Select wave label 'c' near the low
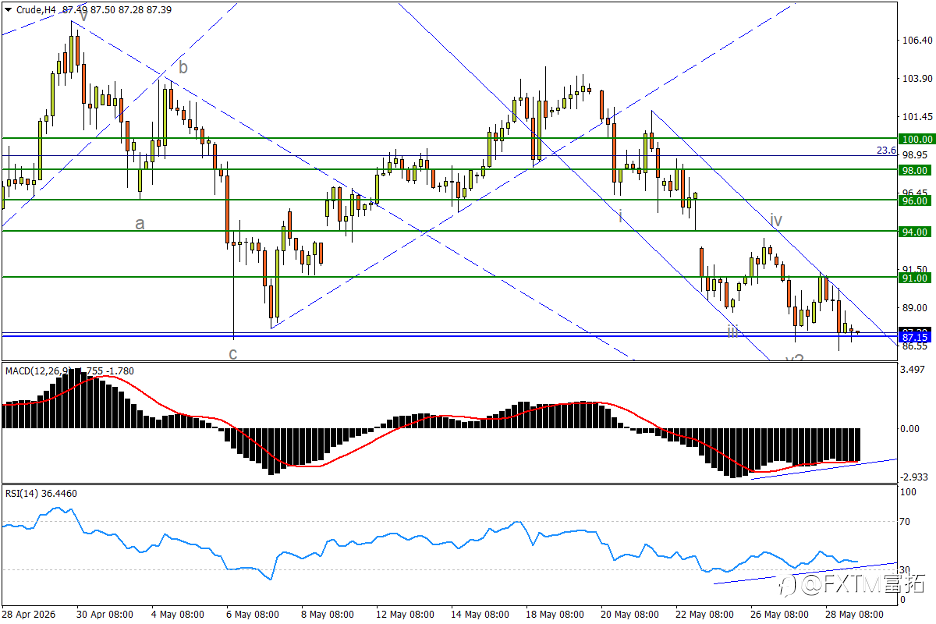The width and height of the screenshot is (936, 624). 233,354
